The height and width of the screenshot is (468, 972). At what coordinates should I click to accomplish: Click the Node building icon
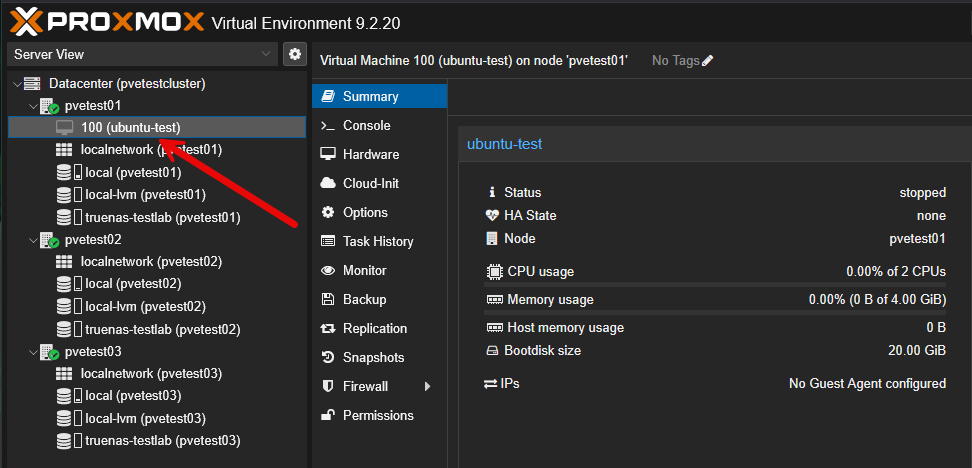tap(492, 239)
